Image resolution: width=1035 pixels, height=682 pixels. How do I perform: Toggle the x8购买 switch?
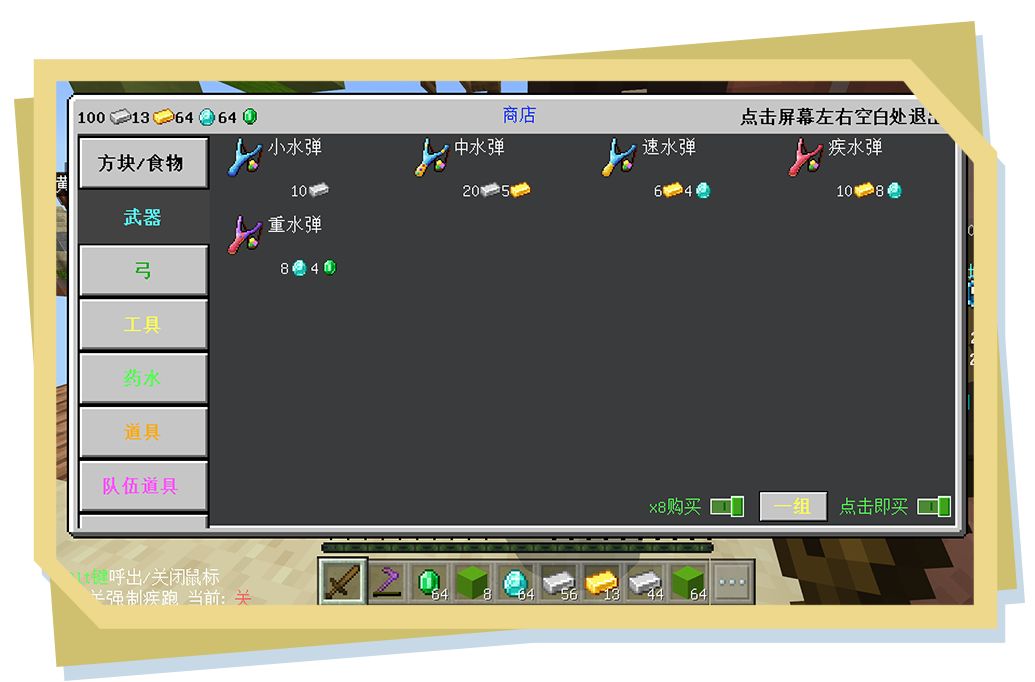727,506
